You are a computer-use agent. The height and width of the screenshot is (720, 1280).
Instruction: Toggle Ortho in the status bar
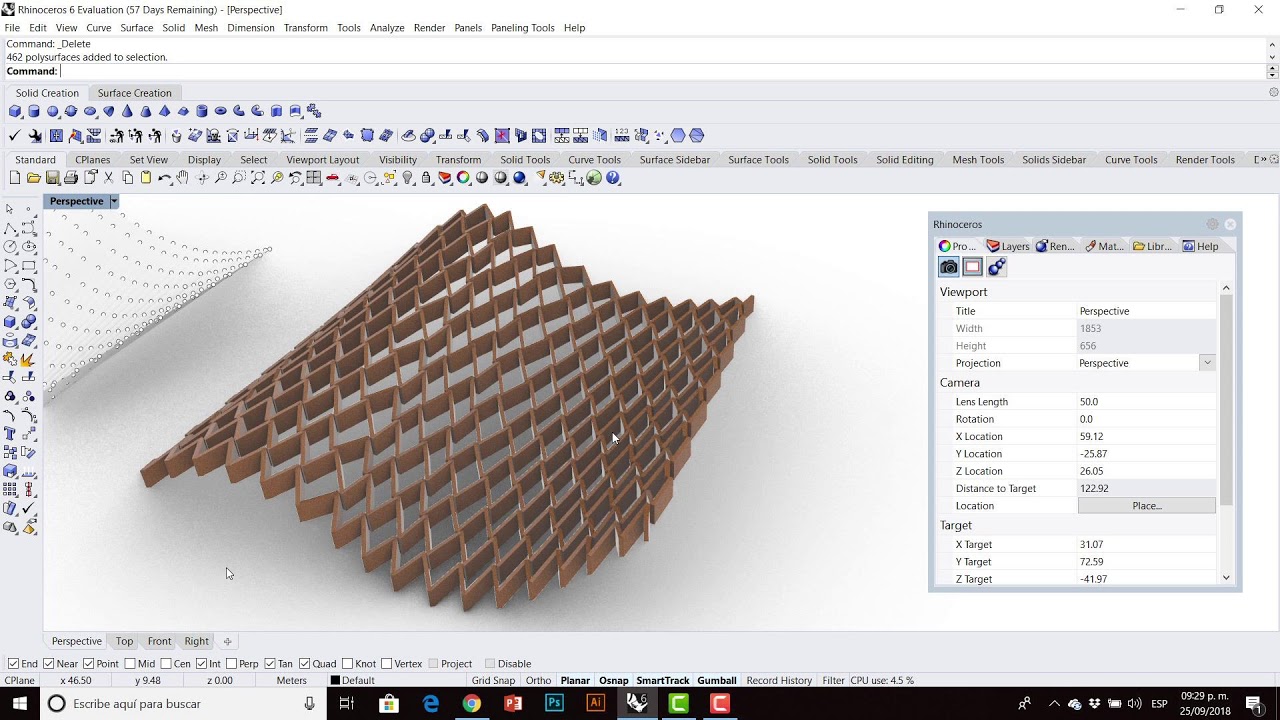click(x=538, y=681)
